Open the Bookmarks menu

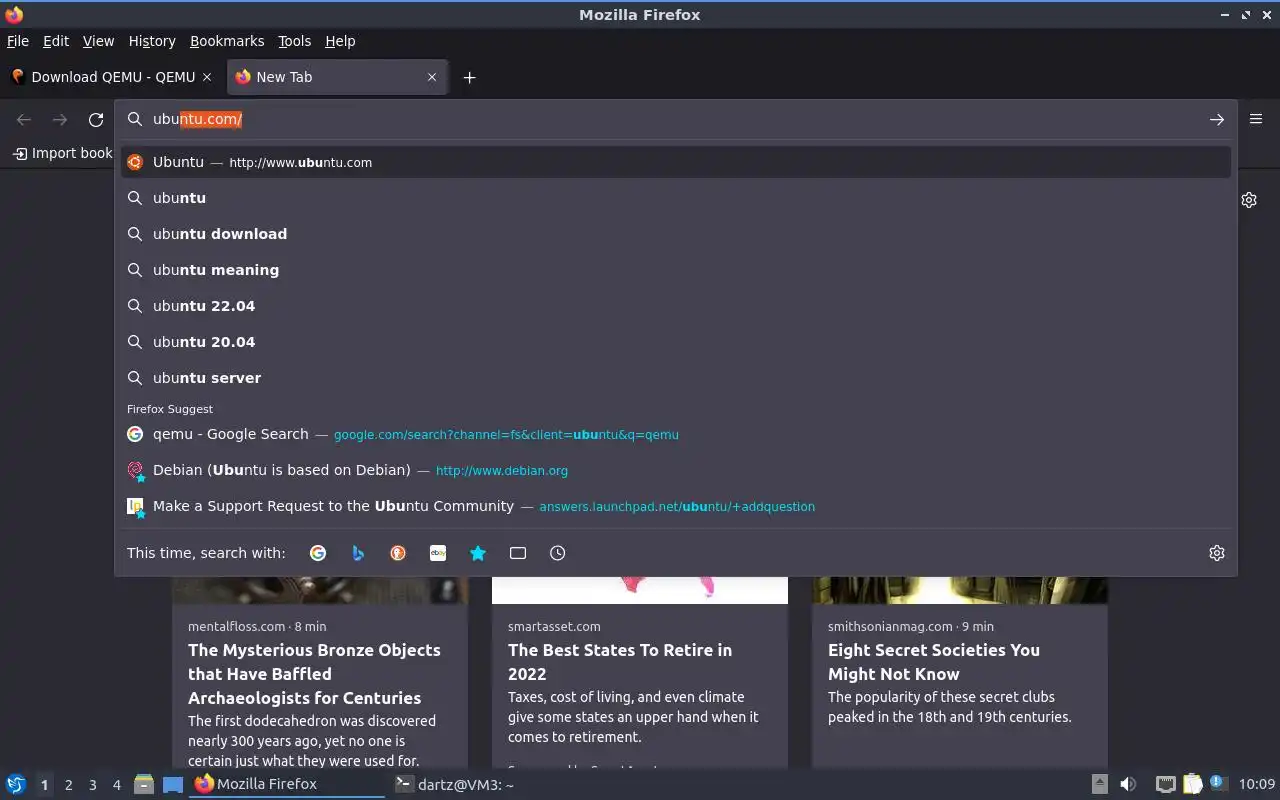pos(227,41)
